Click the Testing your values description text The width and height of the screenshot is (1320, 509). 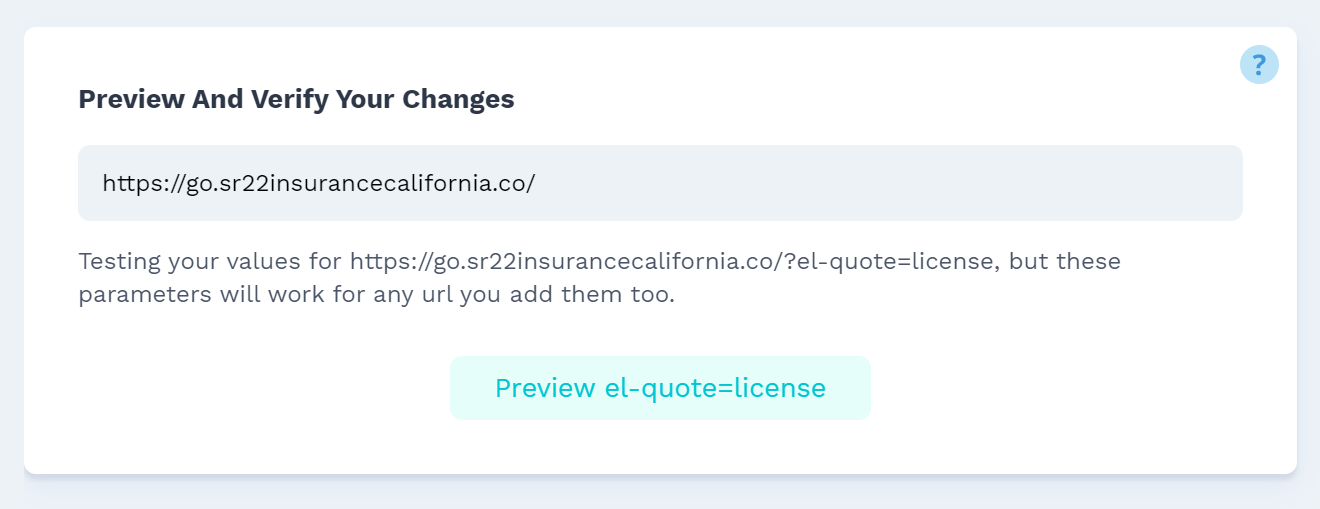[x=600, y=279]
